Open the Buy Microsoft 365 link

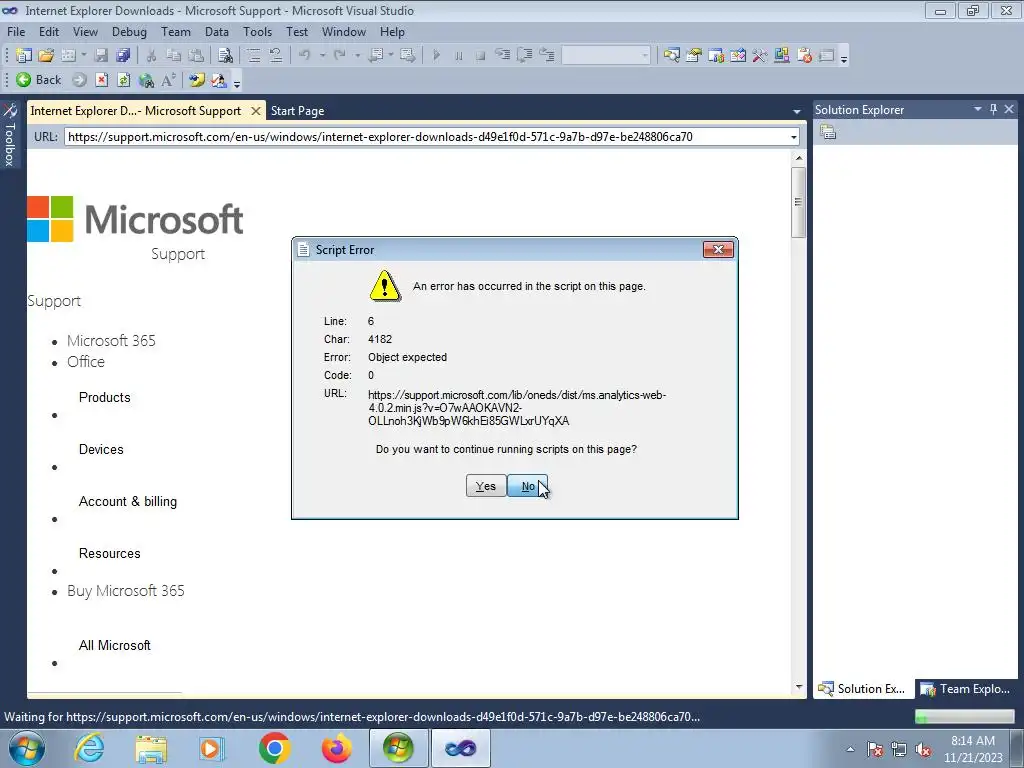pyautogui.click(x=125, y=591)
